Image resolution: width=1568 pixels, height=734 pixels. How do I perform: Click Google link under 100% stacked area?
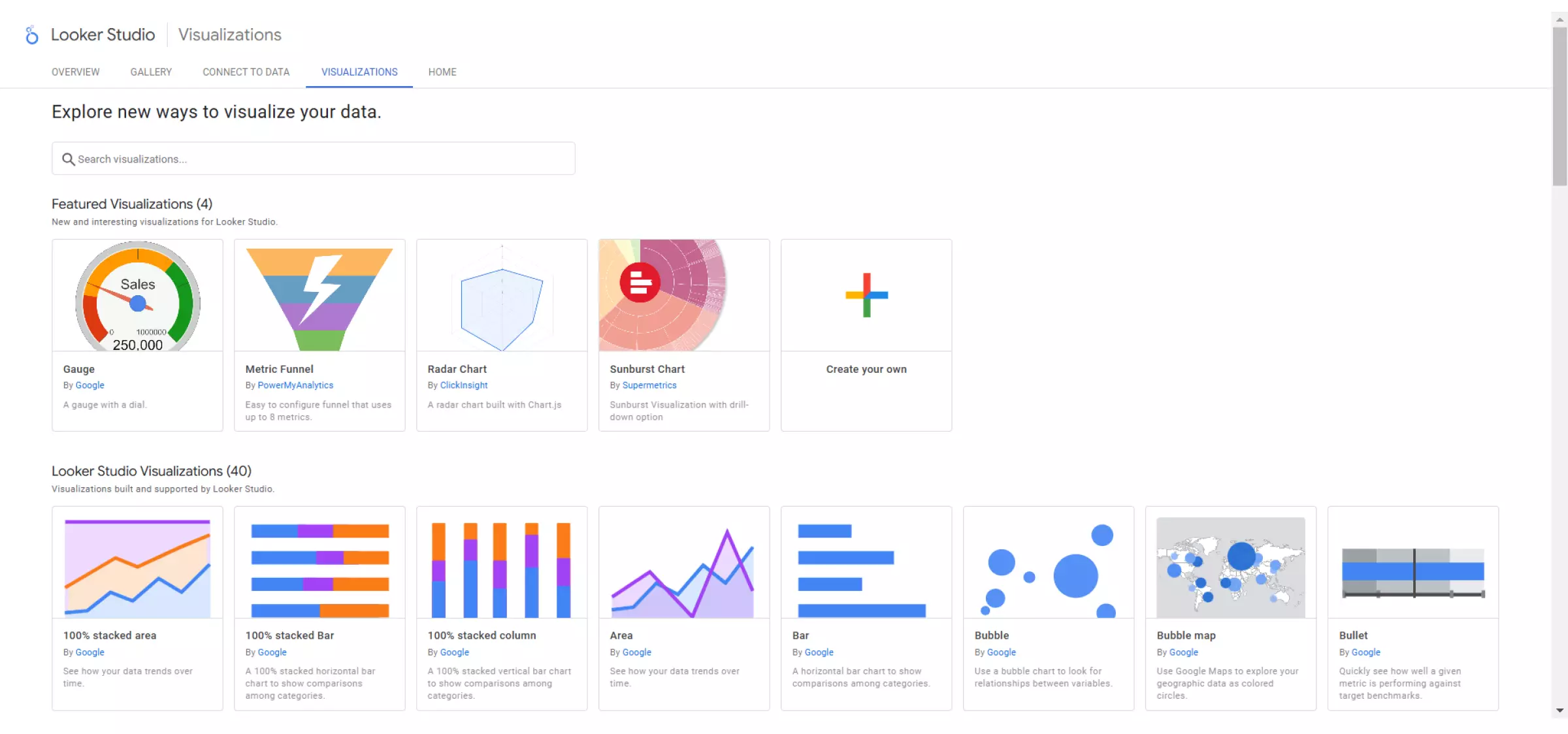point(90,652)
